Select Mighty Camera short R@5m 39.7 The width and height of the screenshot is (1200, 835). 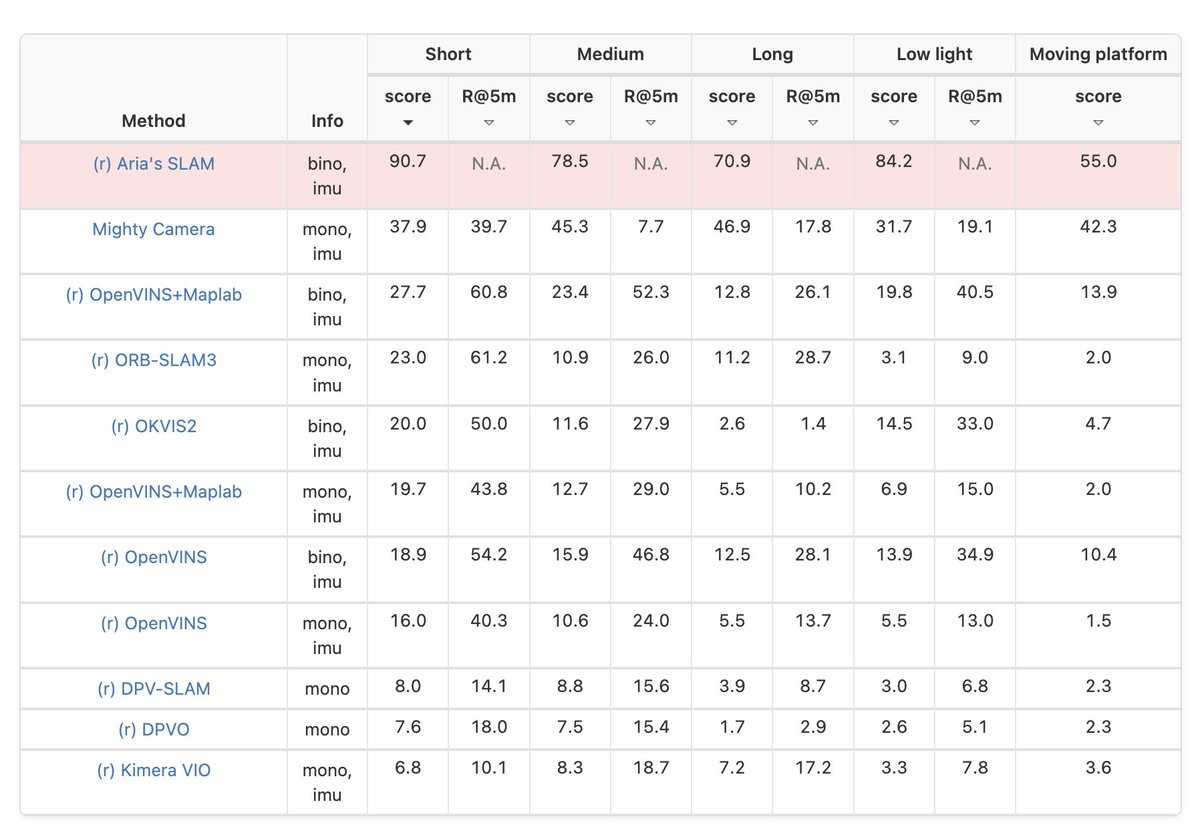coord(489,227)
